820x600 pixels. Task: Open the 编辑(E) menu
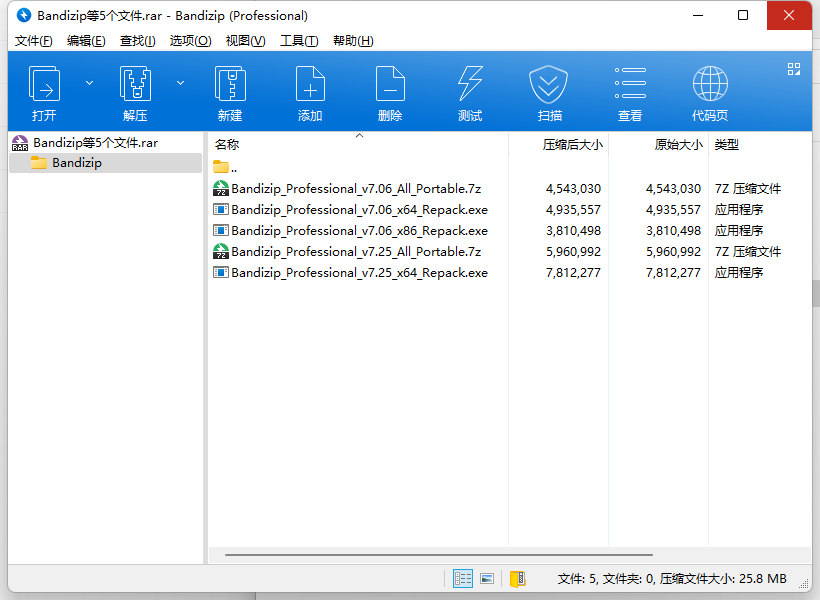tap(86, 41)
